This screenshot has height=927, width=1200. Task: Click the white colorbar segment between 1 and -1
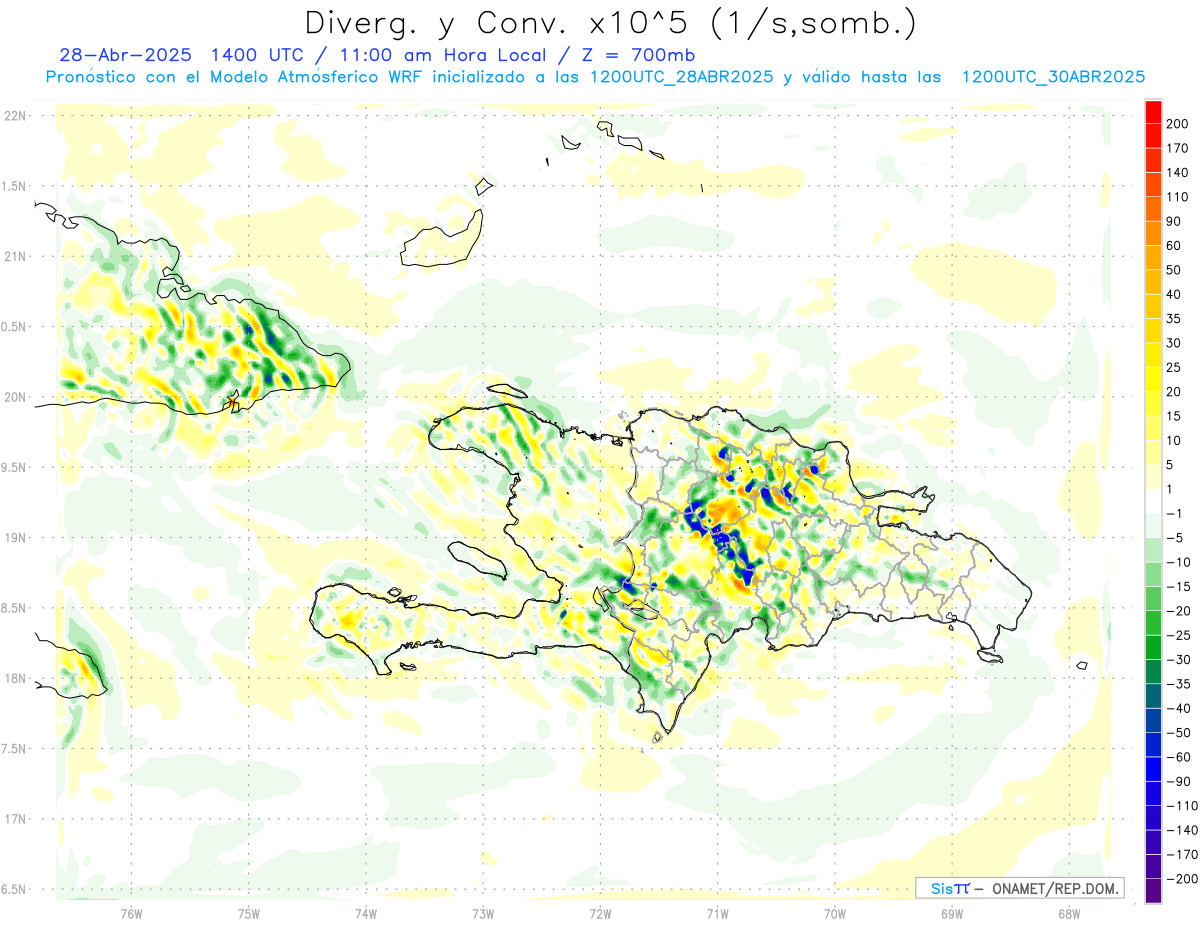point(1153,502)
